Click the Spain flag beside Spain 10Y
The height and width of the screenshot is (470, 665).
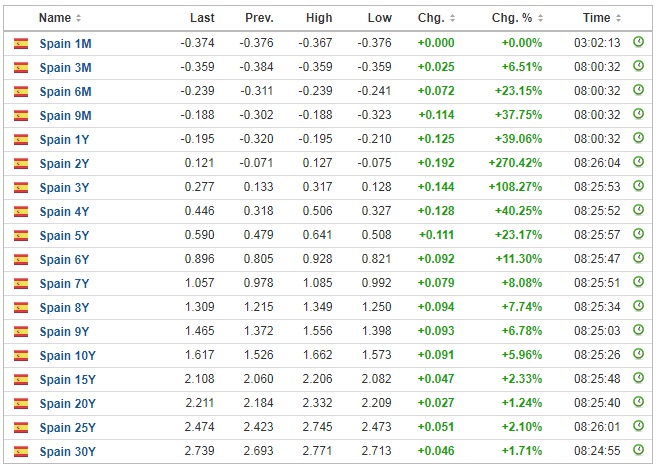click(x=21, y=355)
